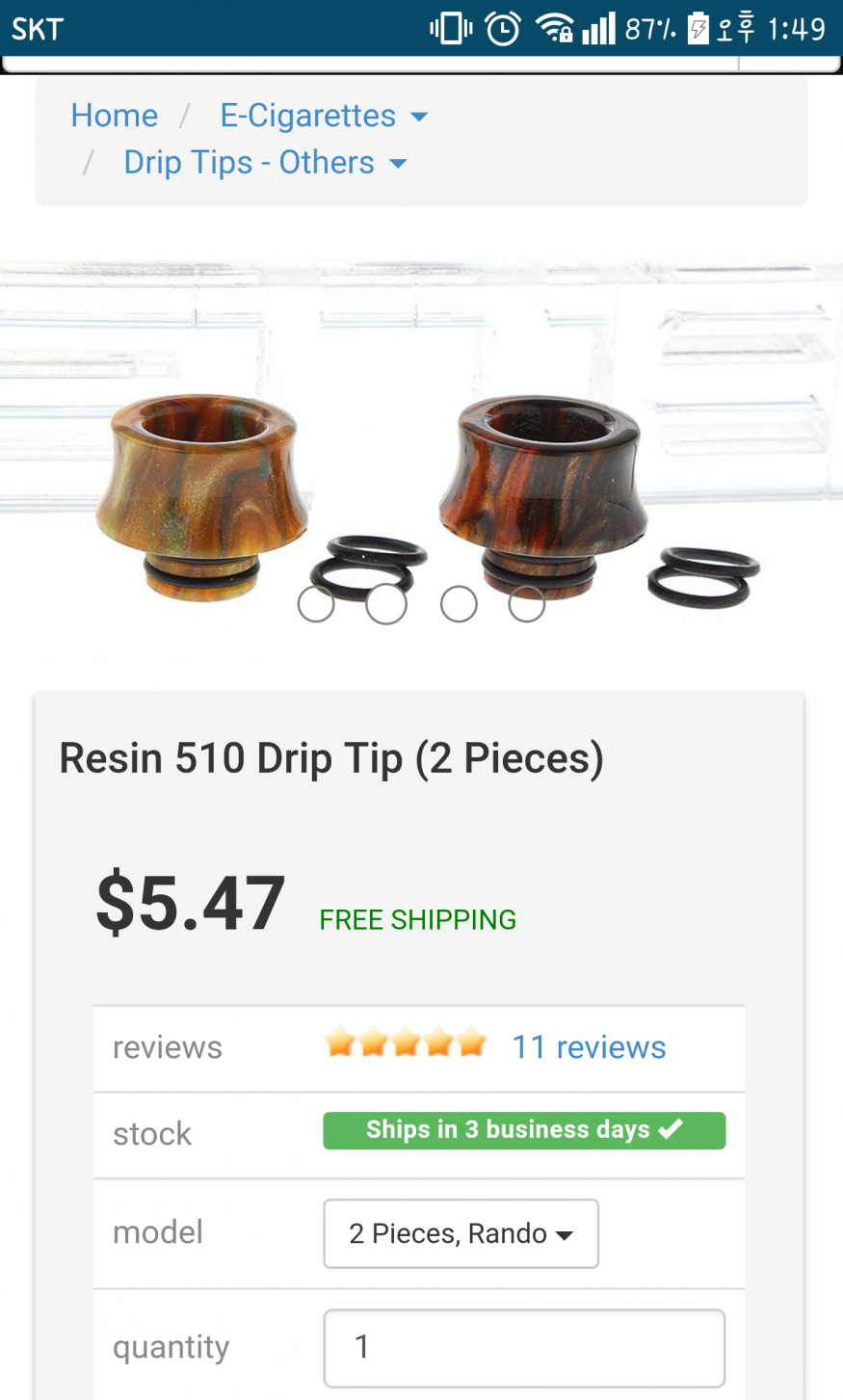Select the first image carousel dot
Image resolution: width=843 pixels, height=1400 pixels.
point(316,604)
